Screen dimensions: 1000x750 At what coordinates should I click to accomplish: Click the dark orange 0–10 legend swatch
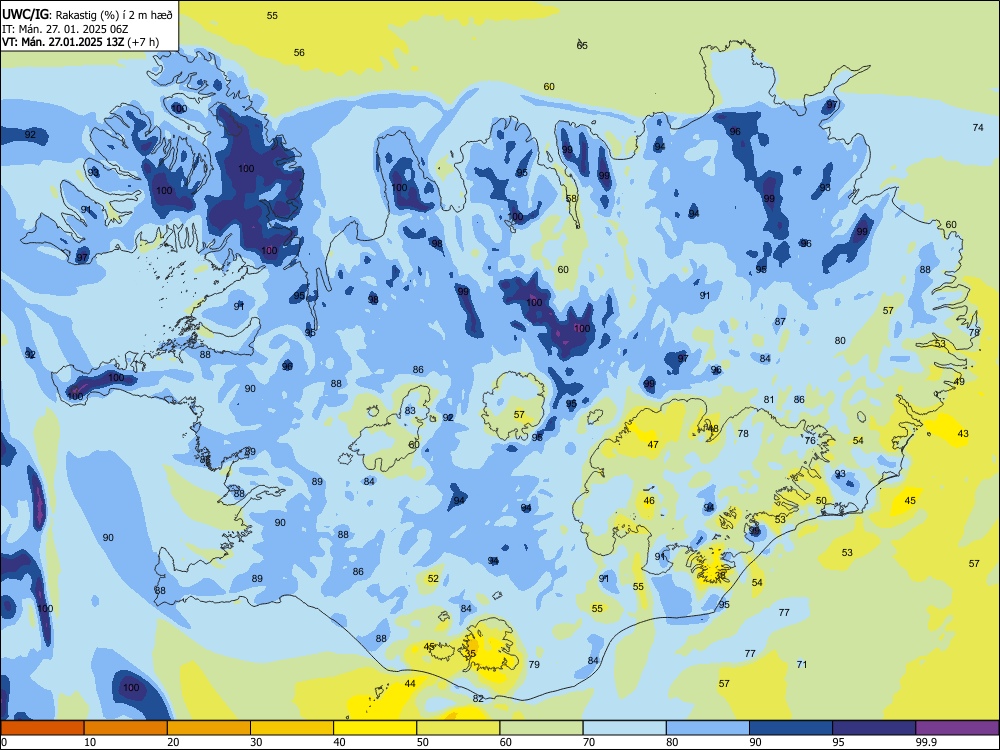(x=42, y=728)
